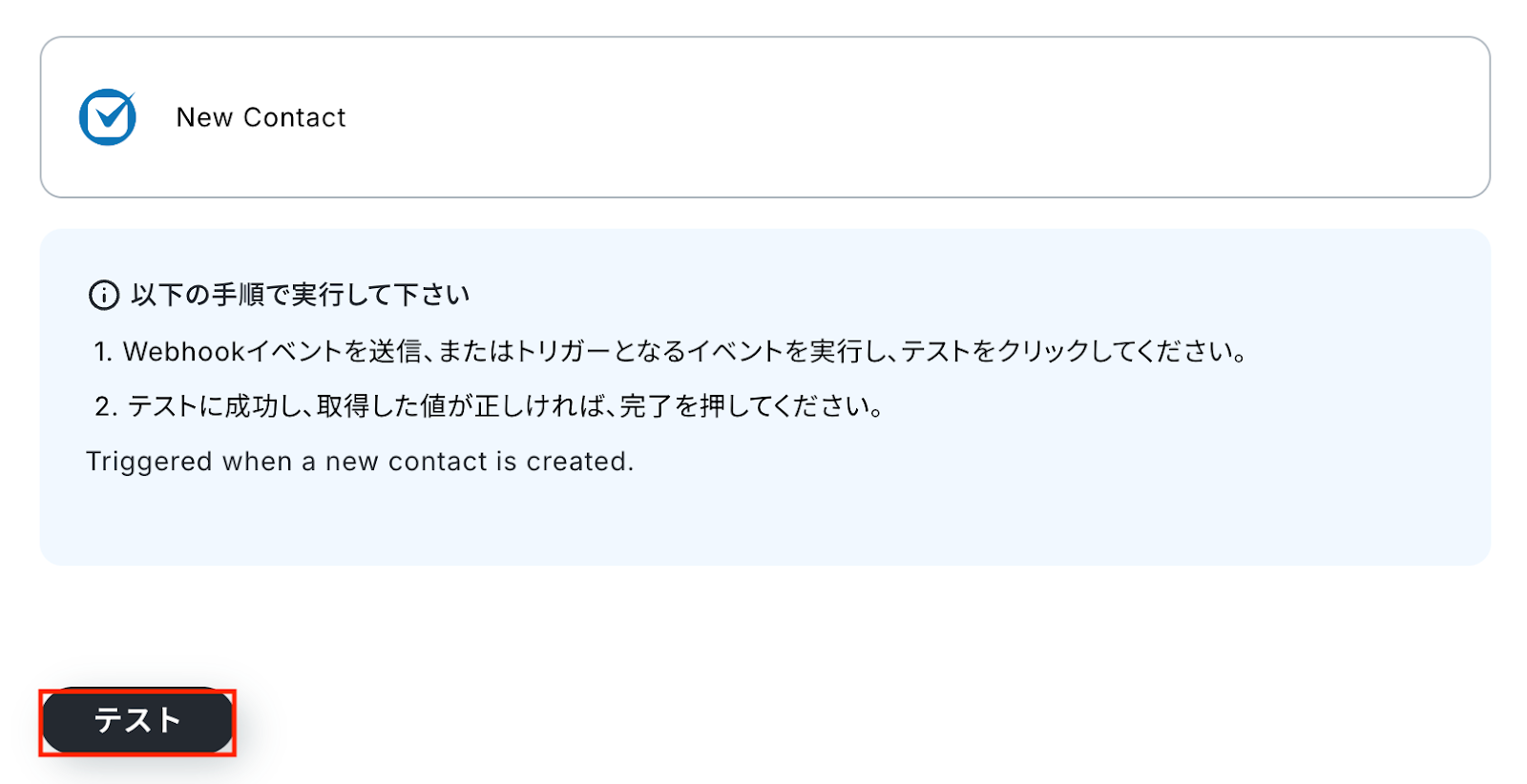Image resolution: width=1527 pixels, height=784 pixels.
Task: Click the word "Triggered" in the description
Action: (149, 462)
